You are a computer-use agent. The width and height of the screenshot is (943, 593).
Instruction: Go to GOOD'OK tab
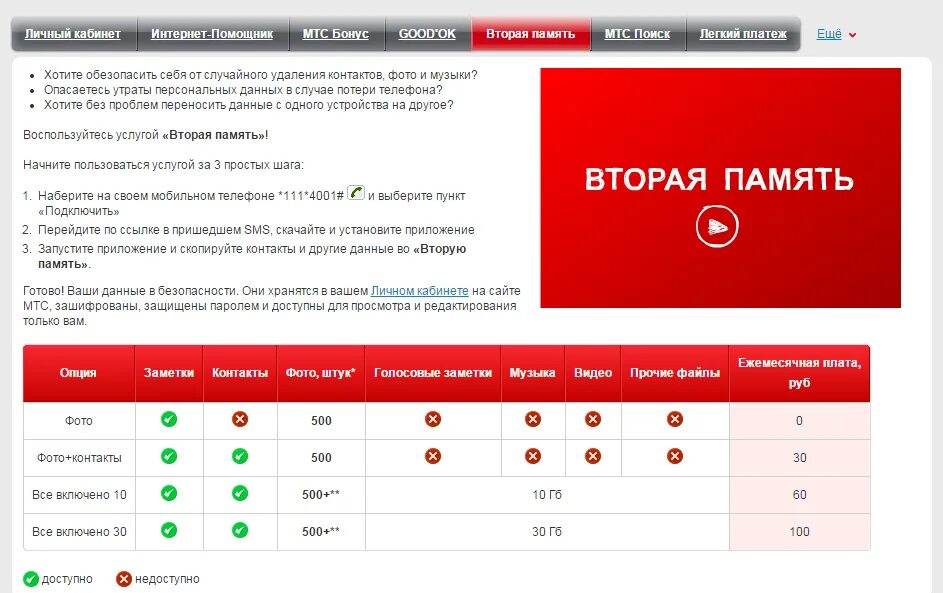[x=427, y=34]
